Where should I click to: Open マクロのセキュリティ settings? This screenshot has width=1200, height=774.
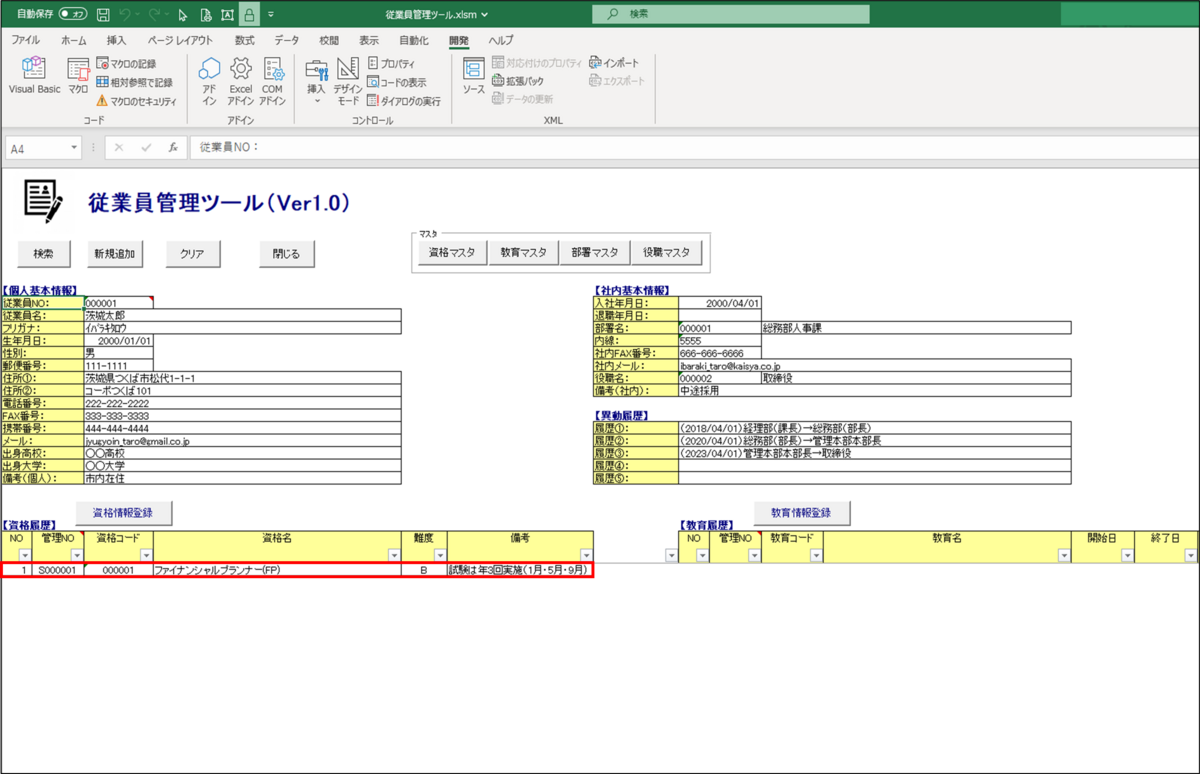tap(136, 100)
